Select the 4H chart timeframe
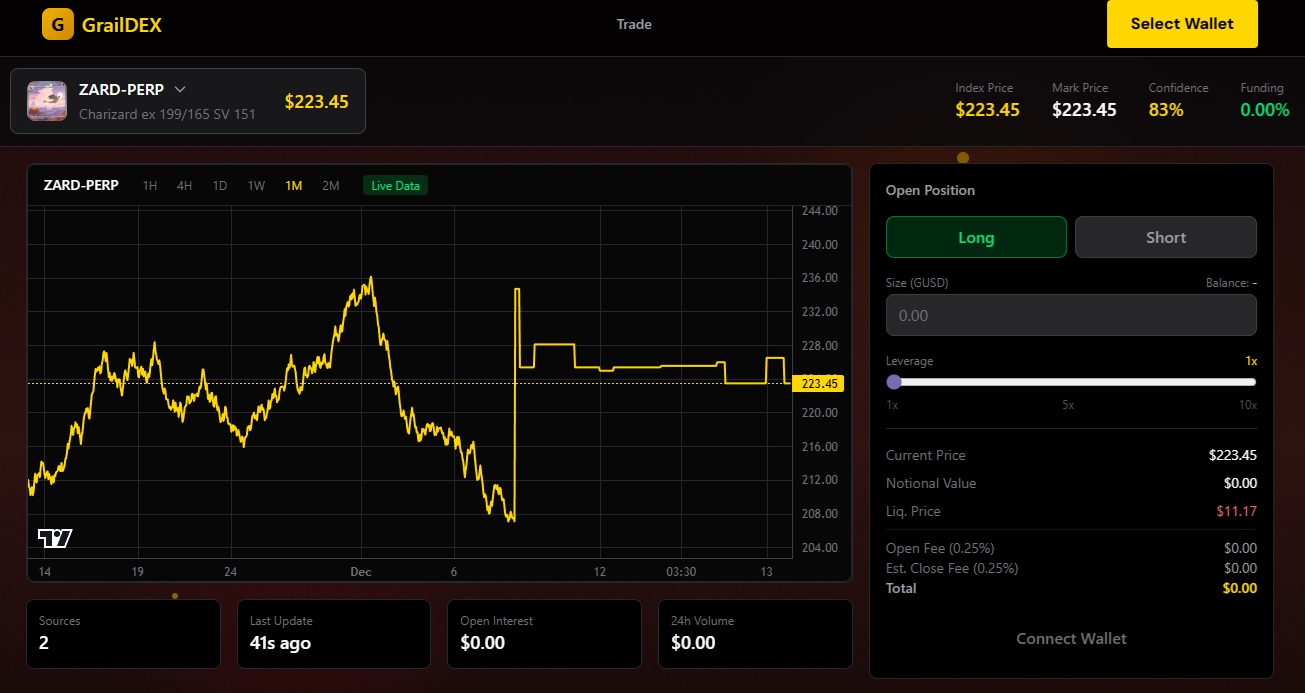The height and width of the screenshot is (693, 1305). pos(184,185)
